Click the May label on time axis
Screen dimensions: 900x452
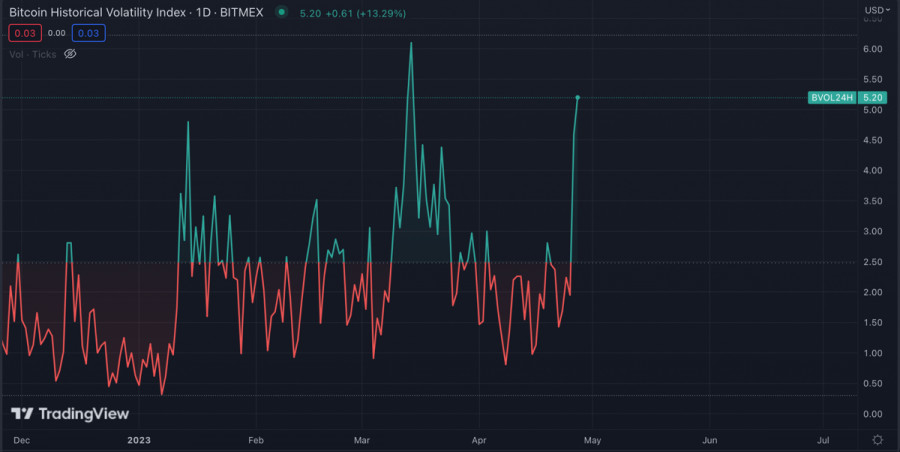click(592, 439)
